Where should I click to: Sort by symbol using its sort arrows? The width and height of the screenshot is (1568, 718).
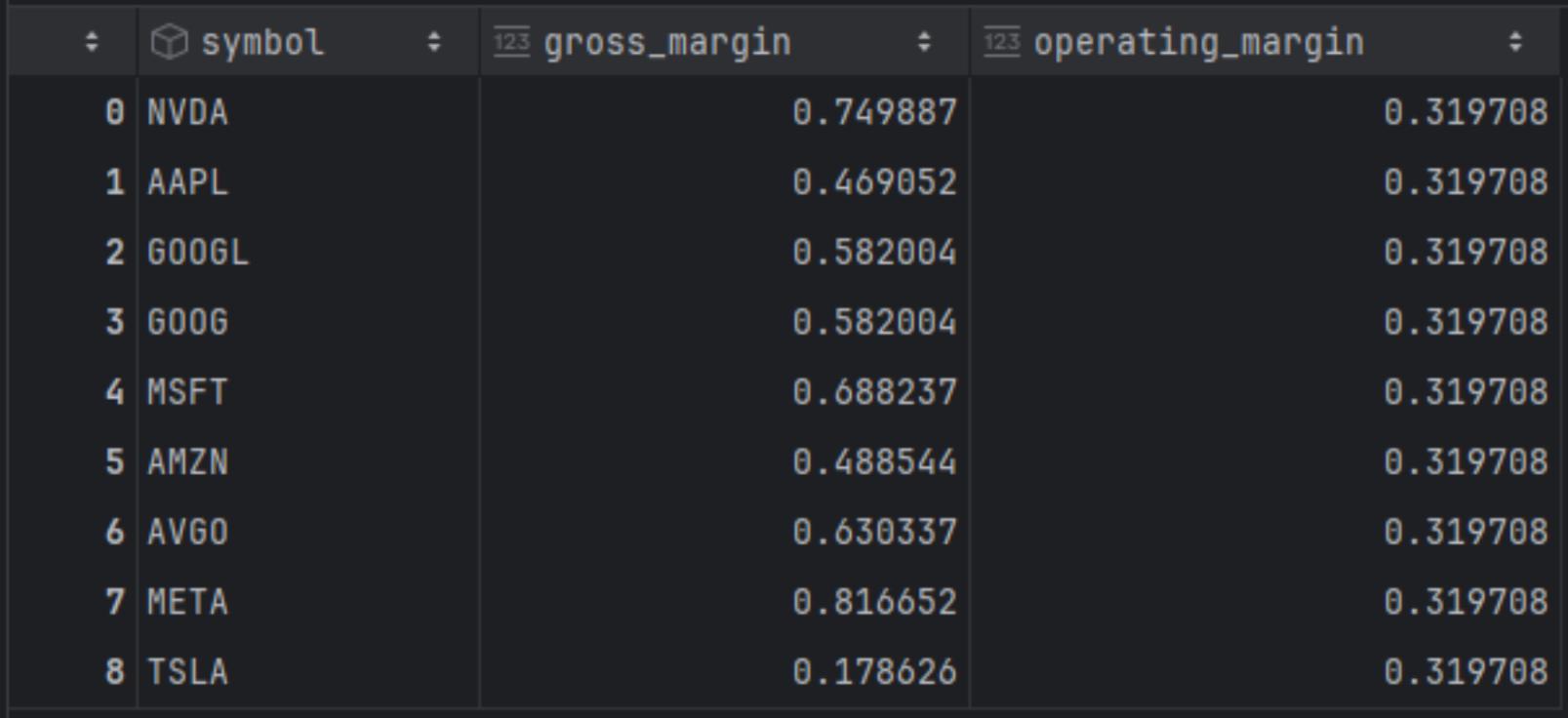coord(434,42)
